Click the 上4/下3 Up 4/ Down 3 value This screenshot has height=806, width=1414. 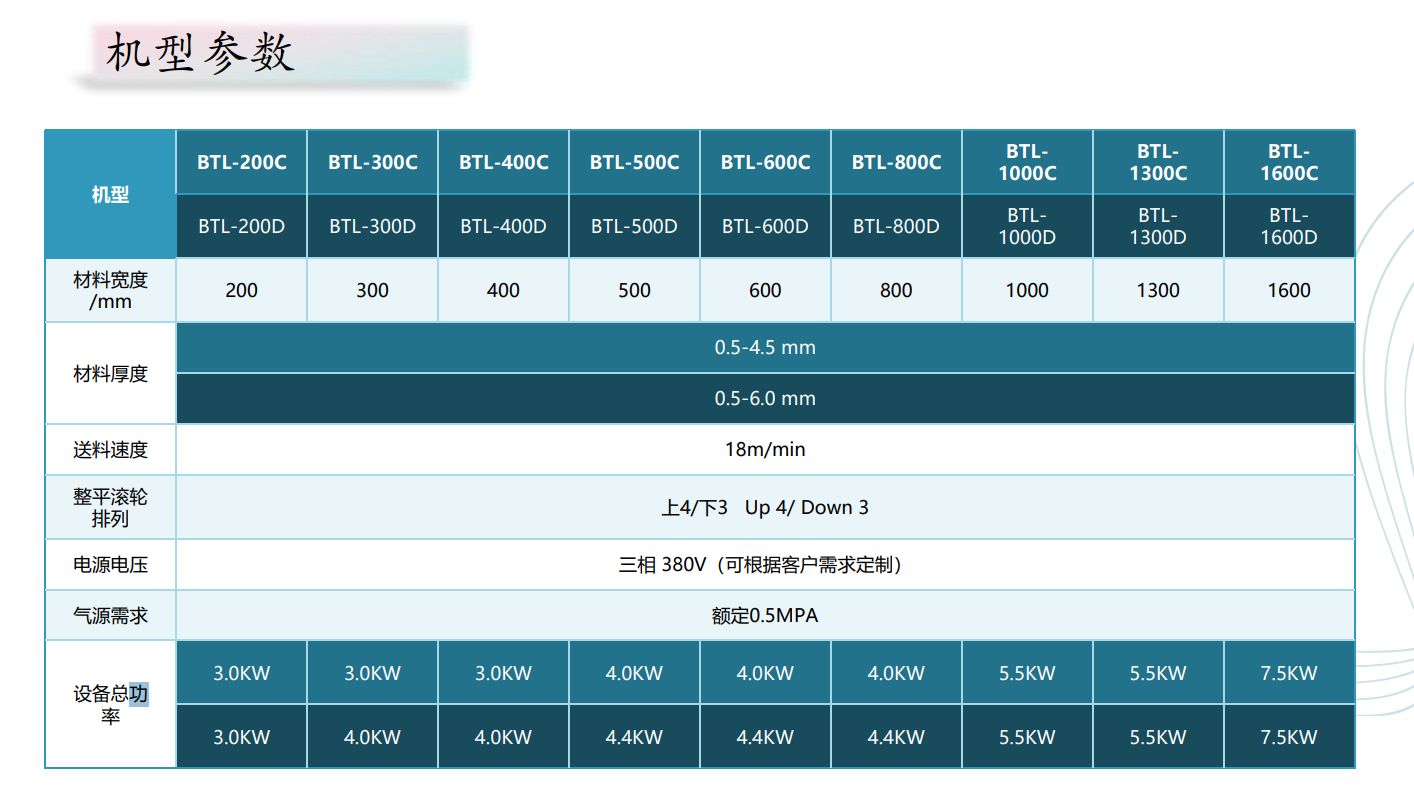765,507
